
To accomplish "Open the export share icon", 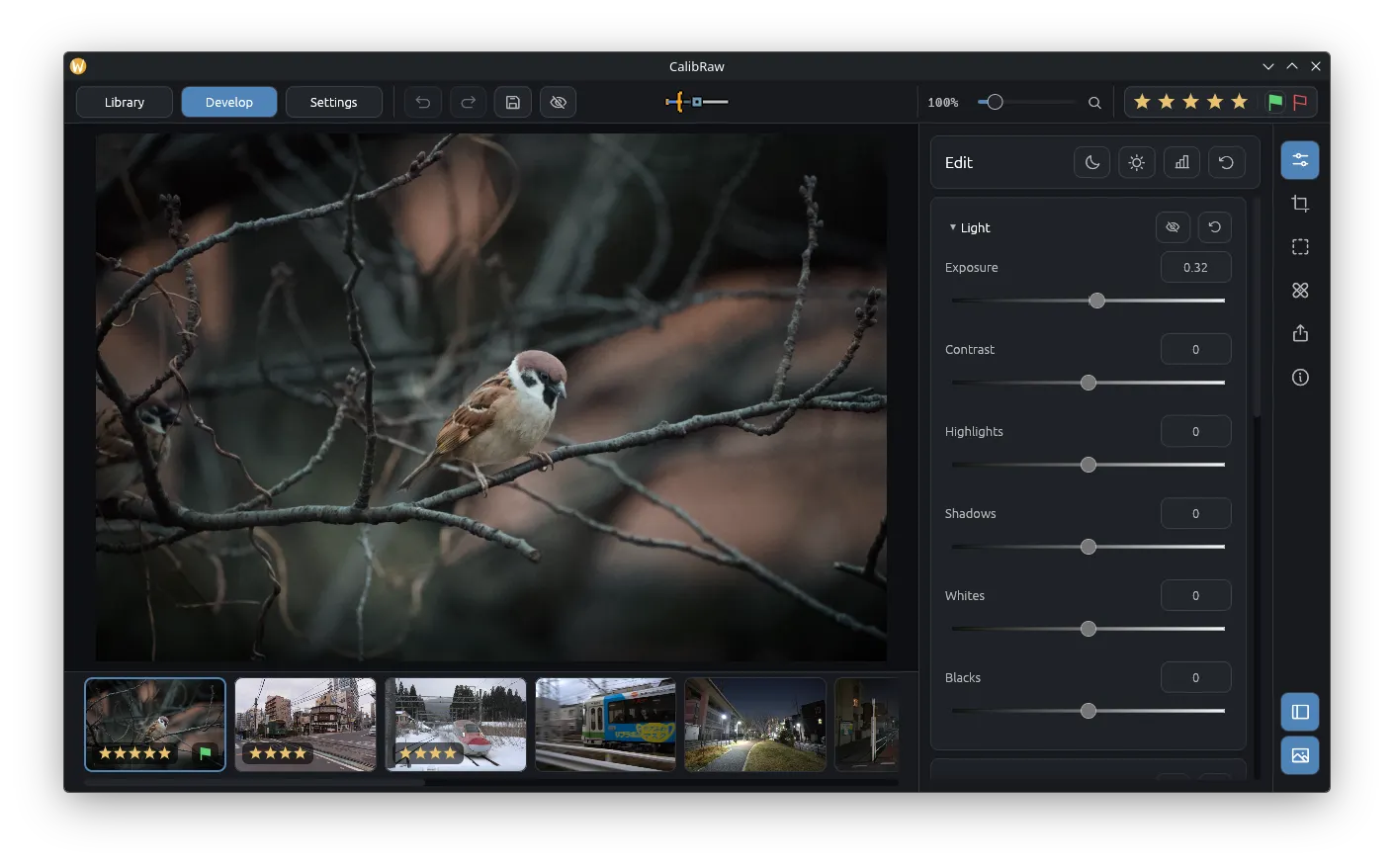I will (x=1300, y=333).
